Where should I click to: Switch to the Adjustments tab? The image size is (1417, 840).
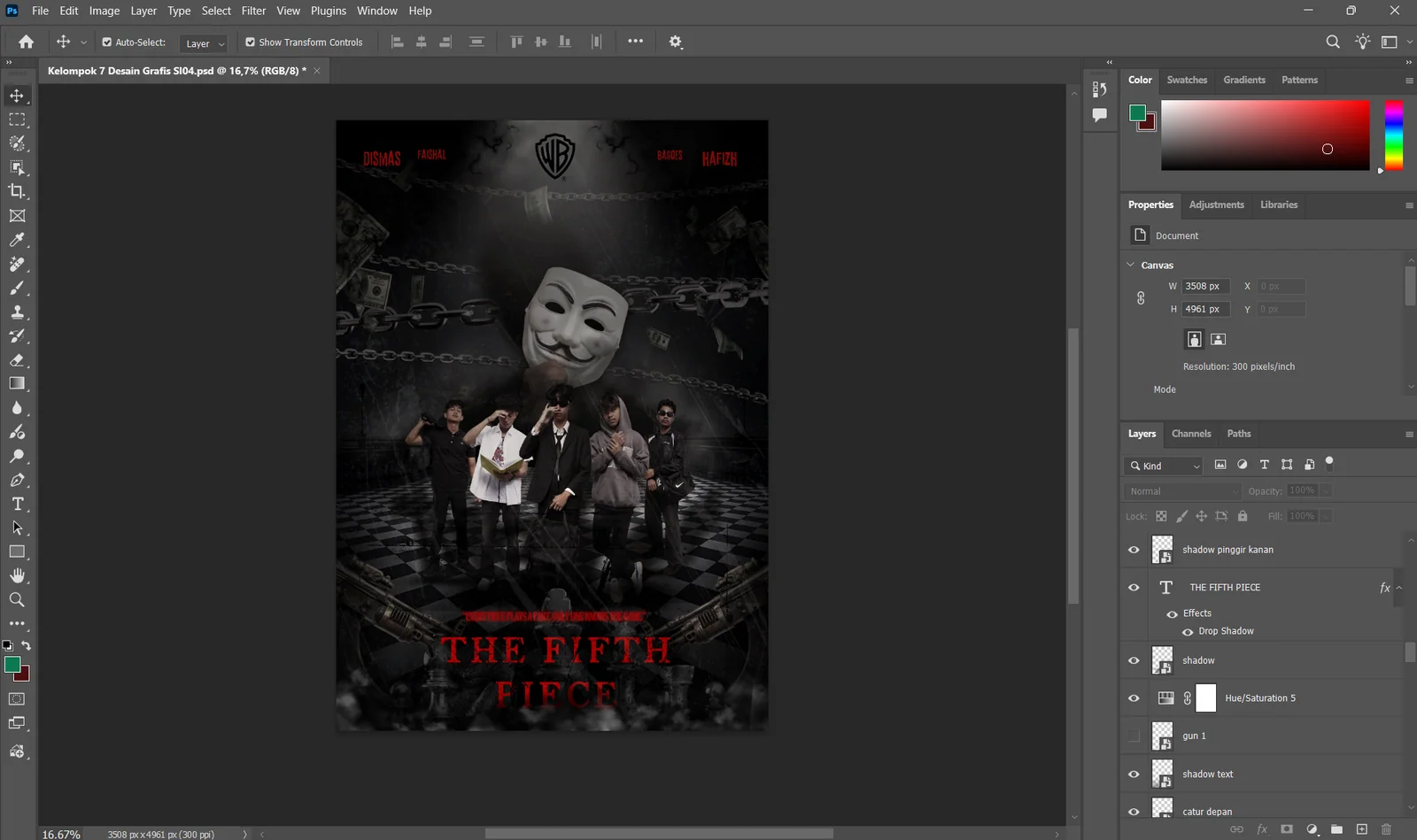click(1217, 204)
